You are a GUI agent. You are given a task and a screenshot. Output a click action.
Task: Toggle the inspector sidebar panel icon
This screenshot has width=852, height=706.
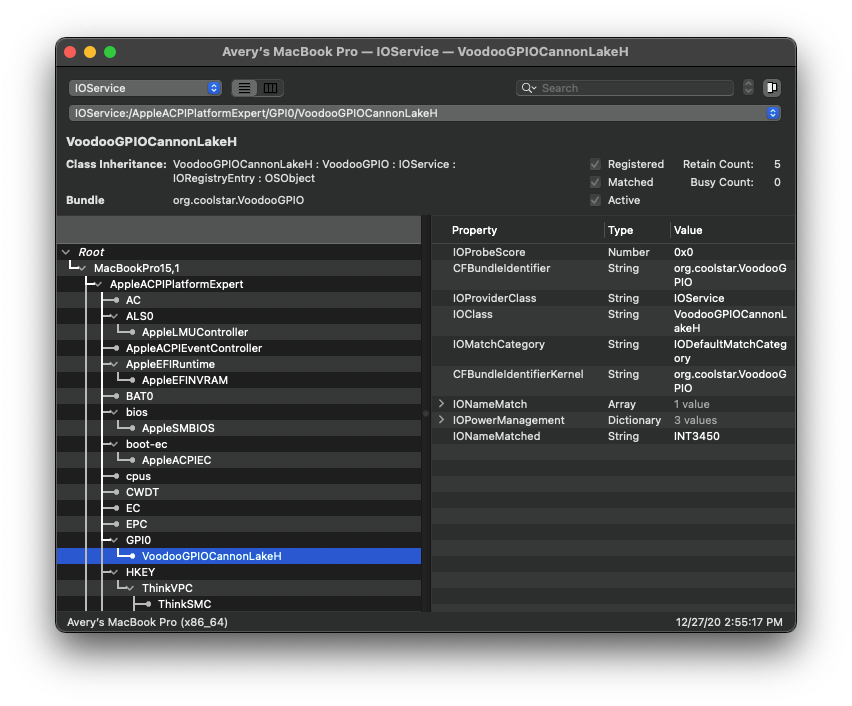(x=772, y=88)
